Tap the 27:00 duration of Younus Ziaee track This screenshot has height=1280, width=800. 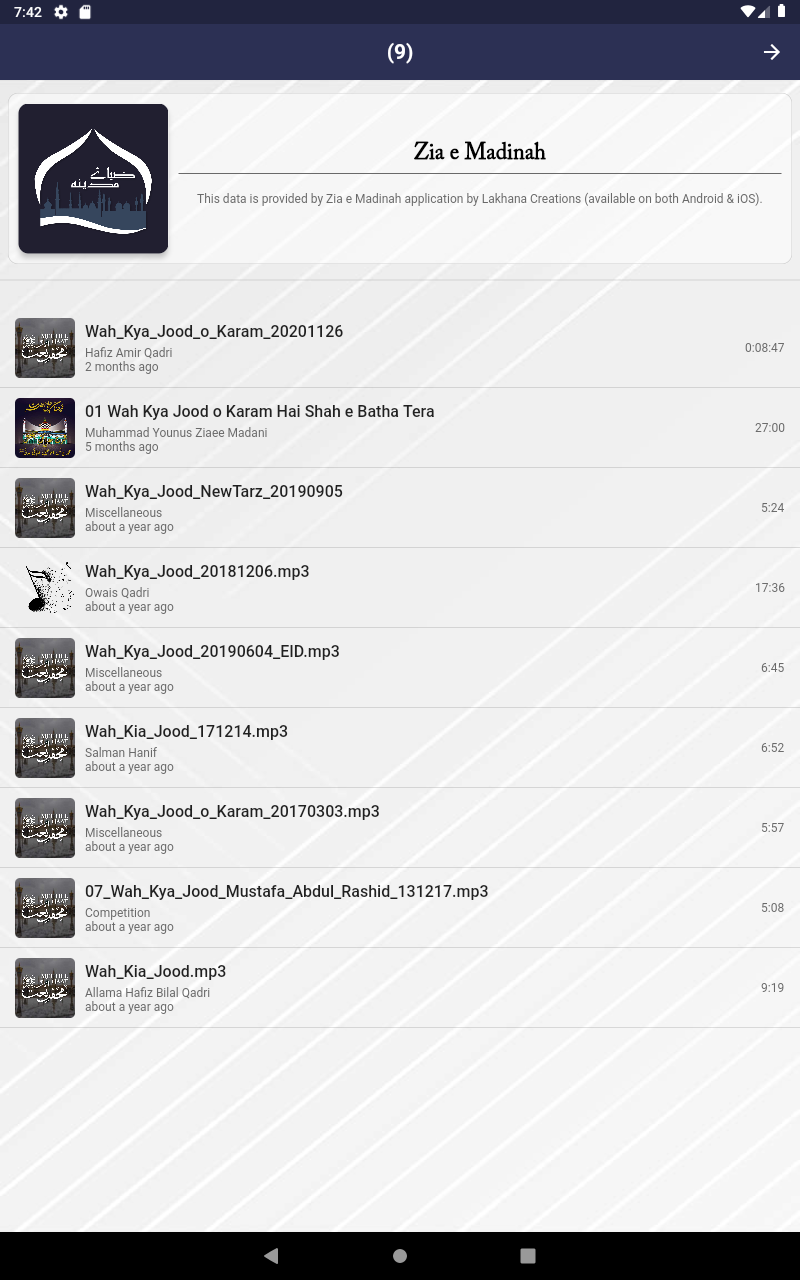tap(769, 428)
